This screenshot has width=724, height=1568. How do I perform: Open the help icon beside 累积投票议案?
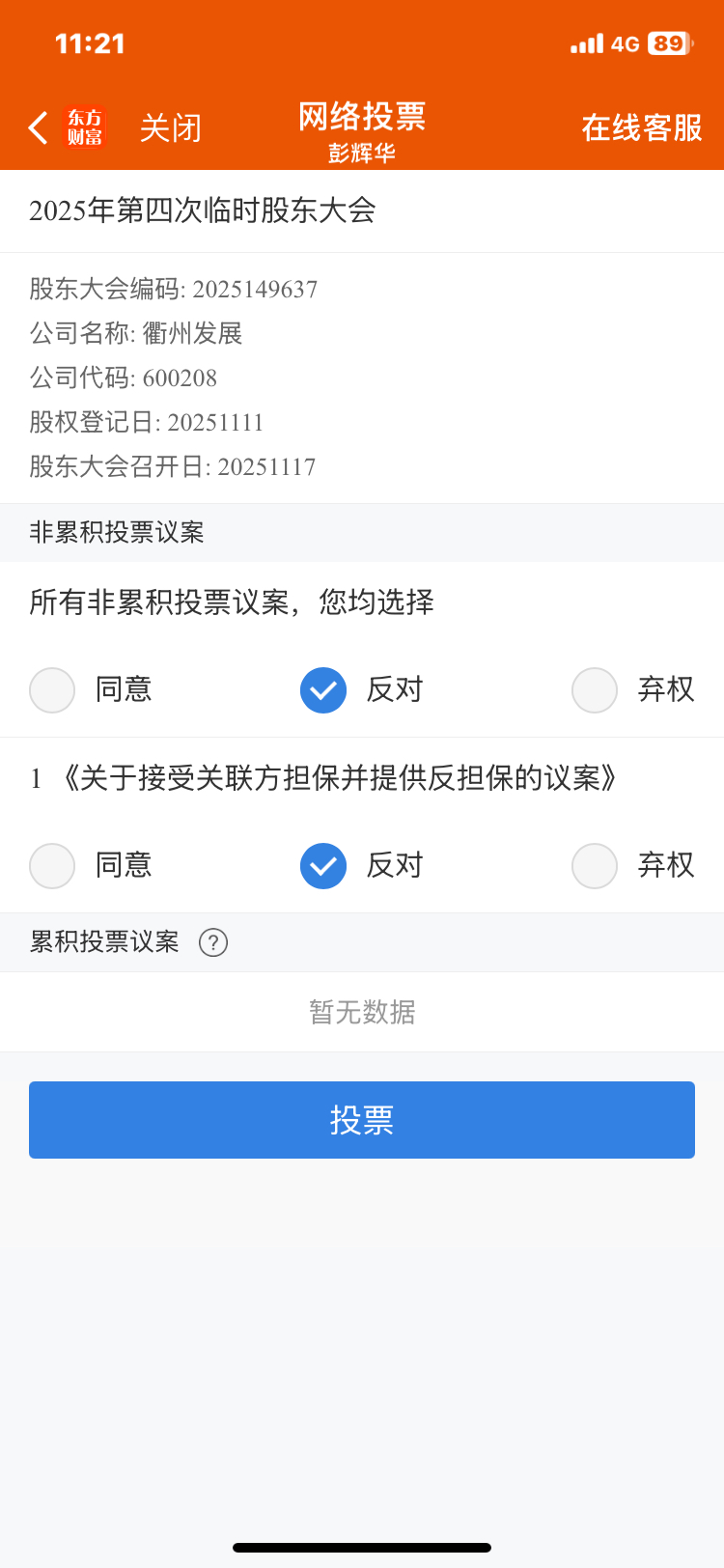(213, 942)
